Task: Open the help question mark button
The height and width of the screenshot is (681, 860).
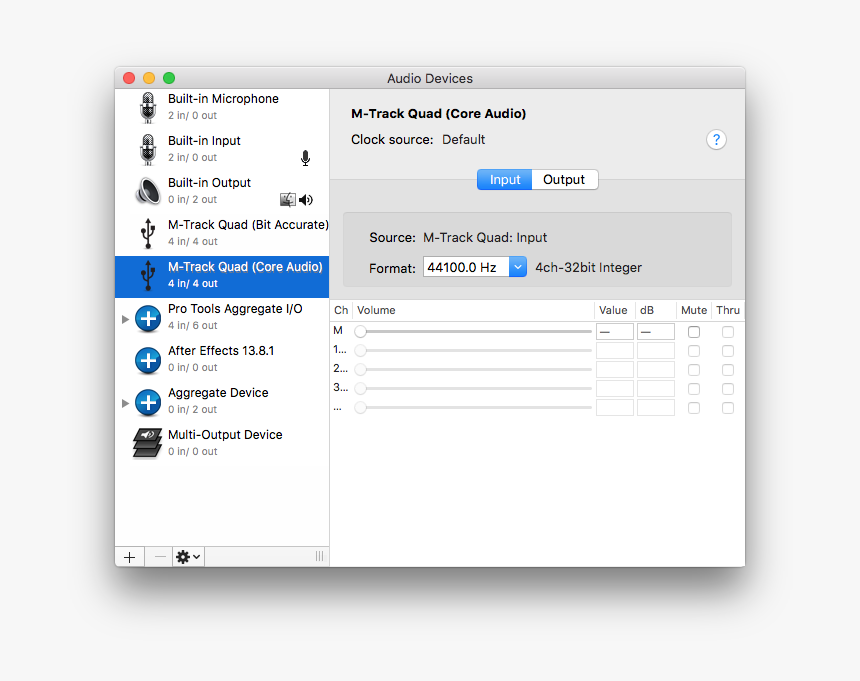Action: [x=716, y=140]
